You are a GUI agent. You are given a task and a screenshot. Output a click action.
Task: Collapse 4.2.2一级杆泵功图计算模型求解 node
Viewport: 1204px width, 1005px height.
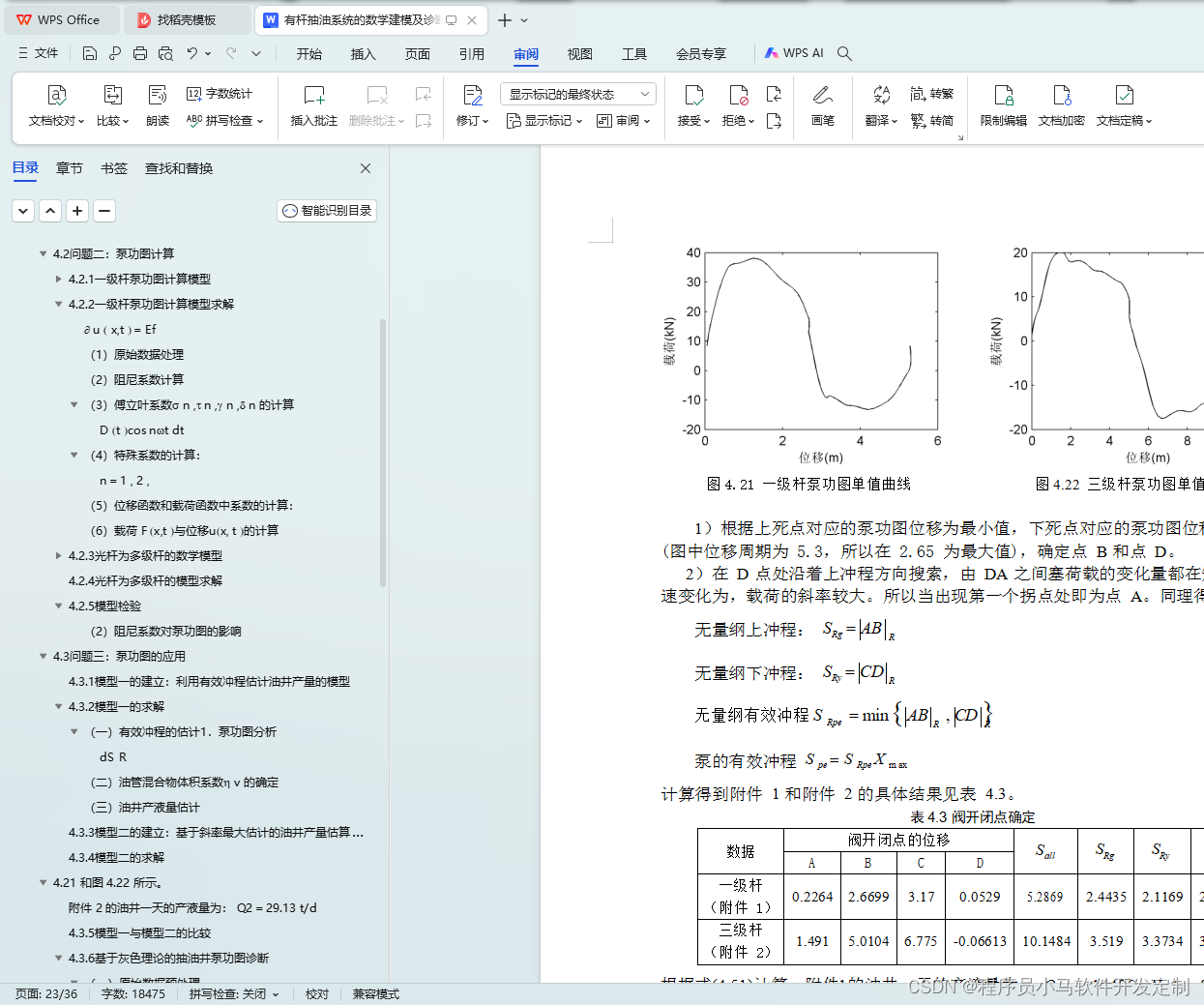[58, 304]
